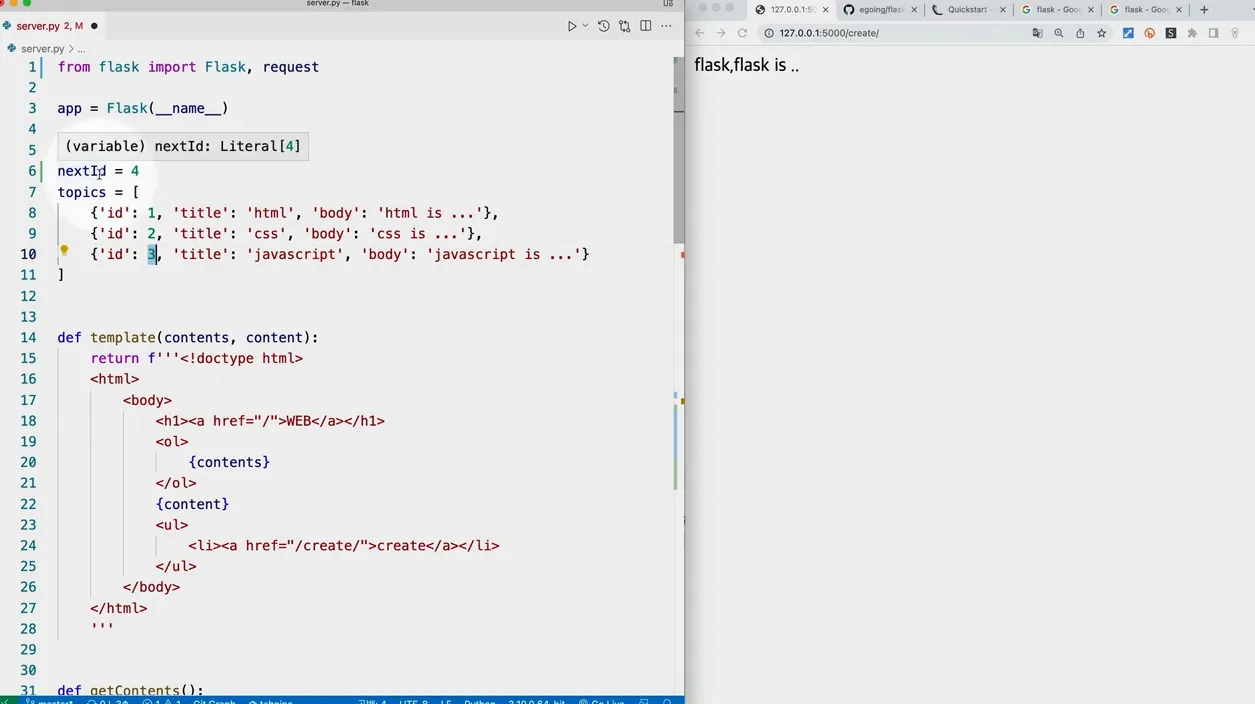
Task: Go forward in the browser
Action: 721,33
